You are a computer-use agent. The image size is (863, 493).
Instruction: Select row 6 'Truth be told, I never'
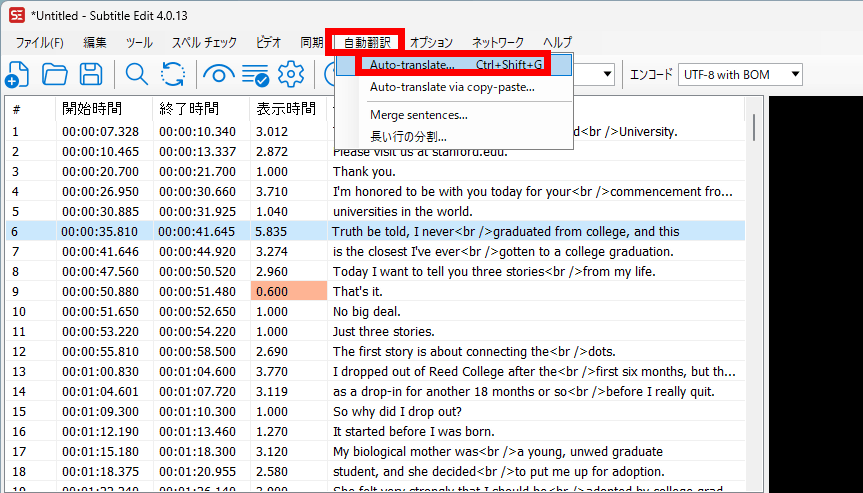point(375,232)
